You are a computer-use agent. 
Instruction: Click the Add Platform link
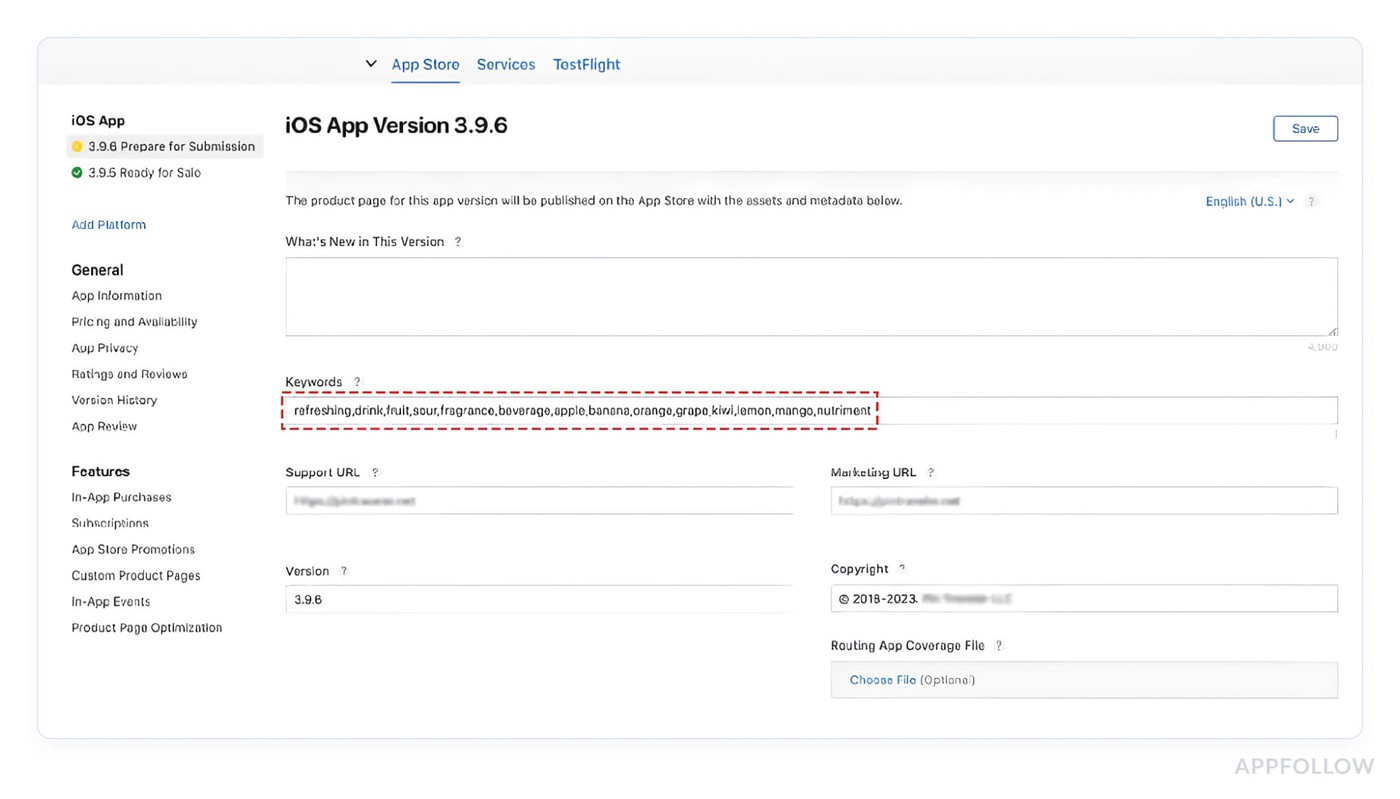click(x=108, y=224)
